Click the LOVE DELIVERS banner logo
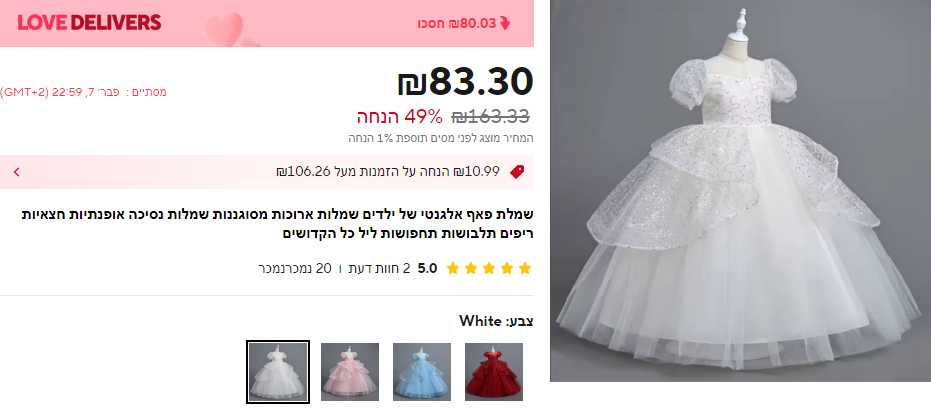 click(89, 23)
